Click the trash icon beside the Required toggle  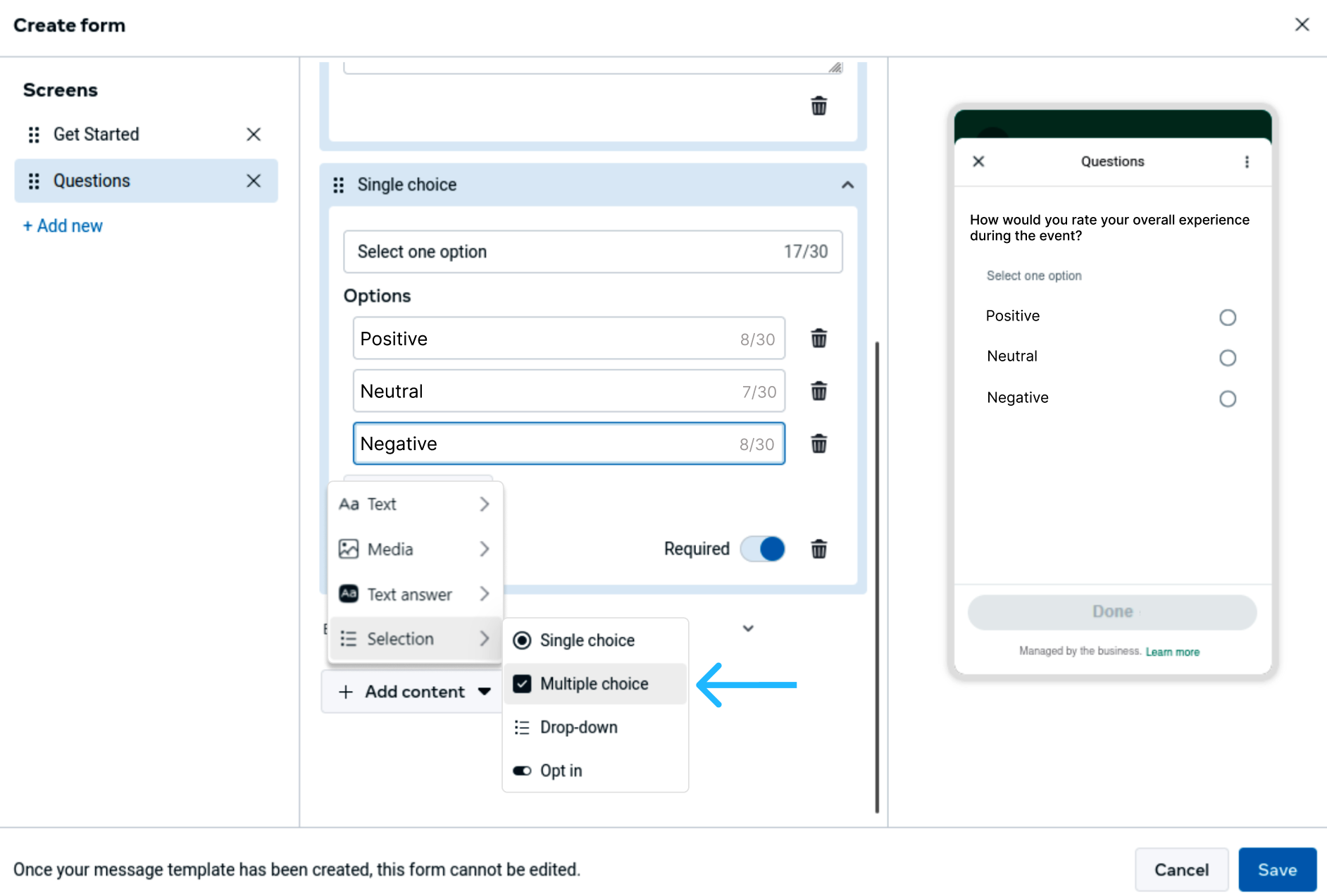click(x=818, y=549)
